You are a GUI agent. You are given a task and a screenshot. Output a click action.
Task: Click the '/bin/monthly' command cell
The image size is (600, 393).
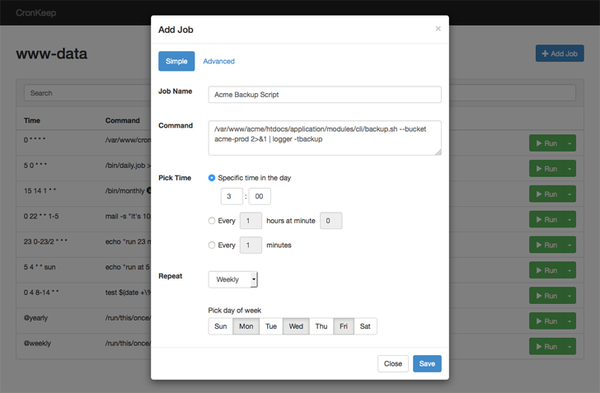tap(125, 191)
